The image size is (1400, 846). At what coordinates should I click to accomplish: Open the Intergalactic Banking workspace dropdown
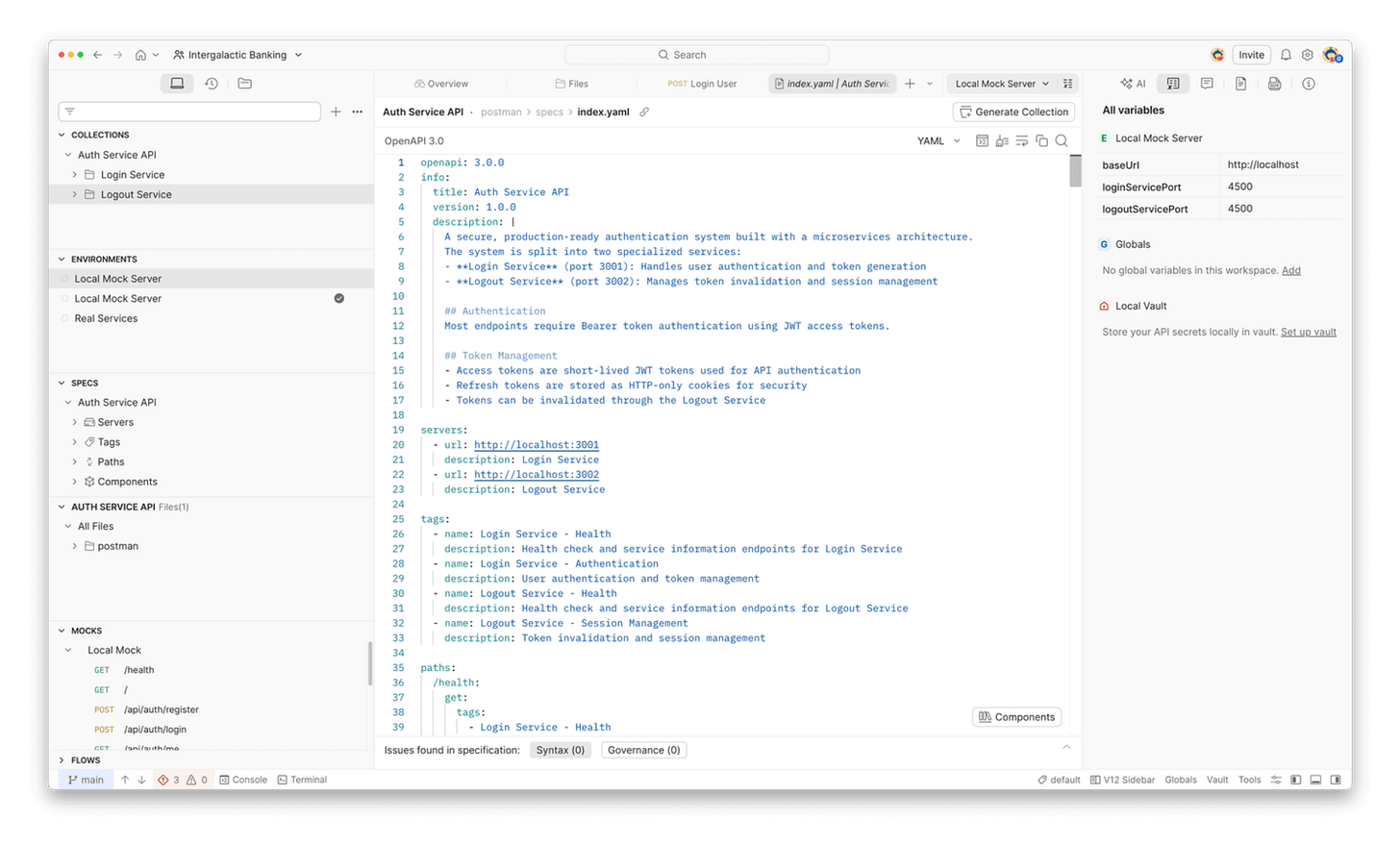(237, 55)
